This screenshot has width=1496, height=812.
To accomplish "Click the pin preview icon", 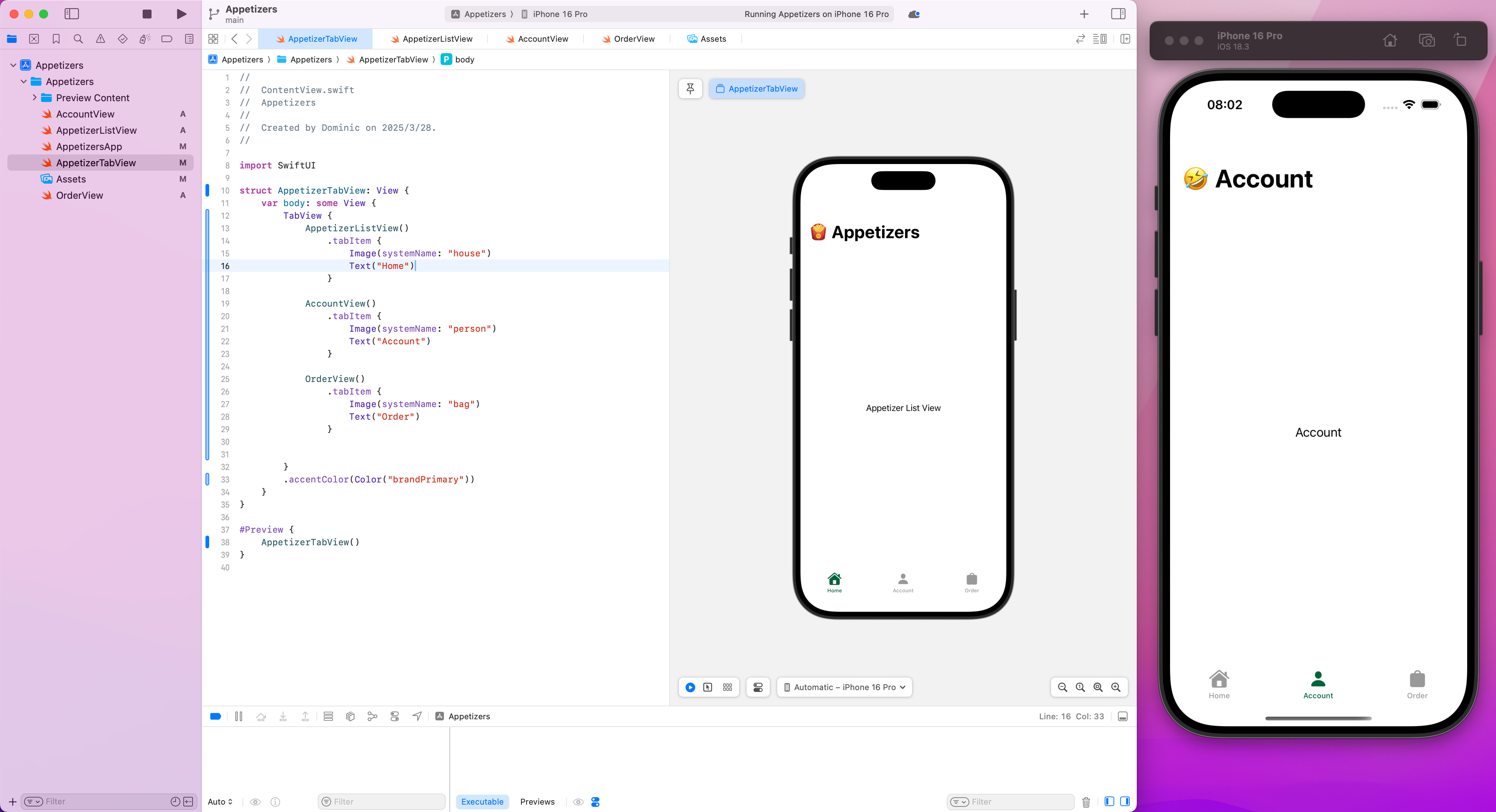I will pos(690,89).
